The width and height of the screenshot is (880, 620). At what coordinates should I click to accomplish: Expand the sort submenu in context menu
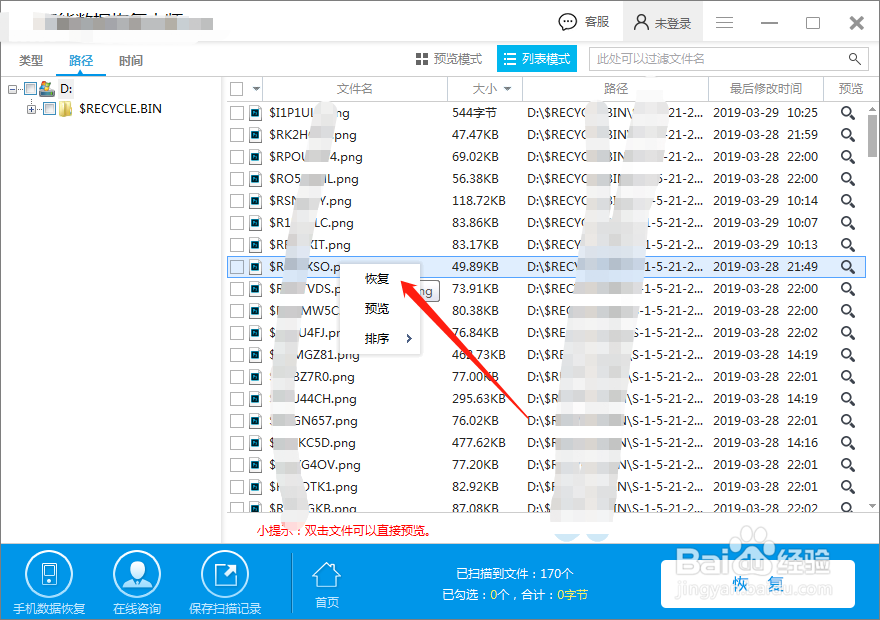[409, 338]
